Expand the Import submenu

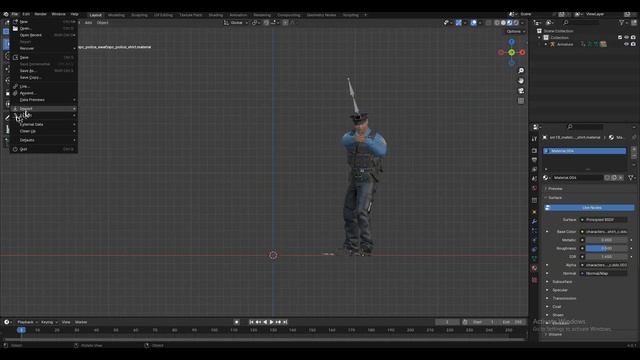[x=43, y=109]
